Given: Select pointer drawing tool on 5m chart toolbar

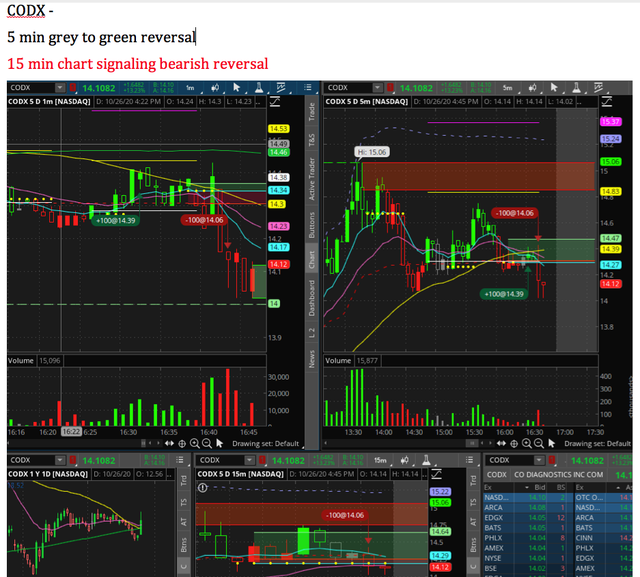Looking at the screenshot, I should 554,88.
